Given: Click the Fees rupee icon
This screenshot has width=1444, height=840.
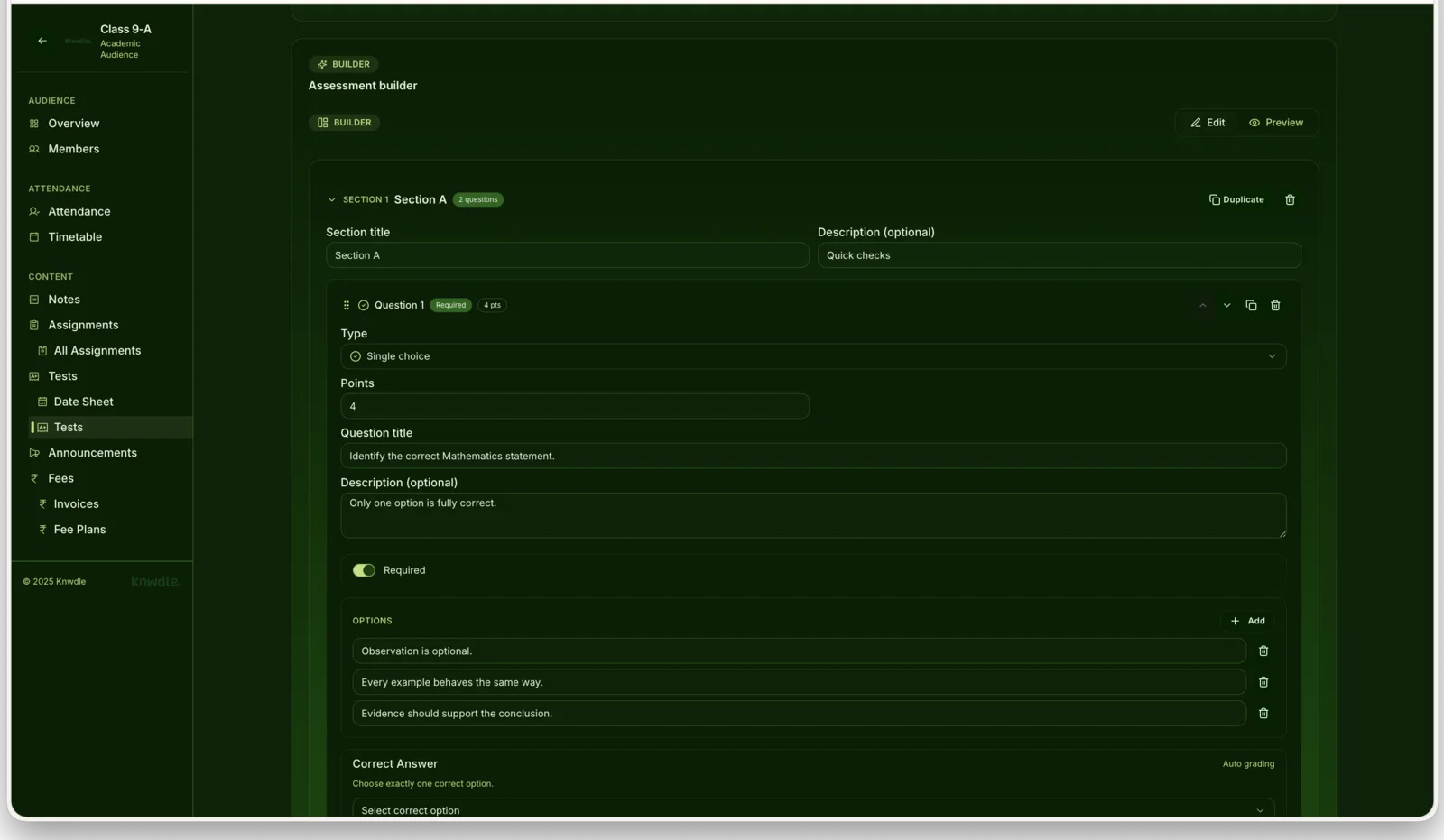Looking at the screenshot, I should (x=34, y=478).
